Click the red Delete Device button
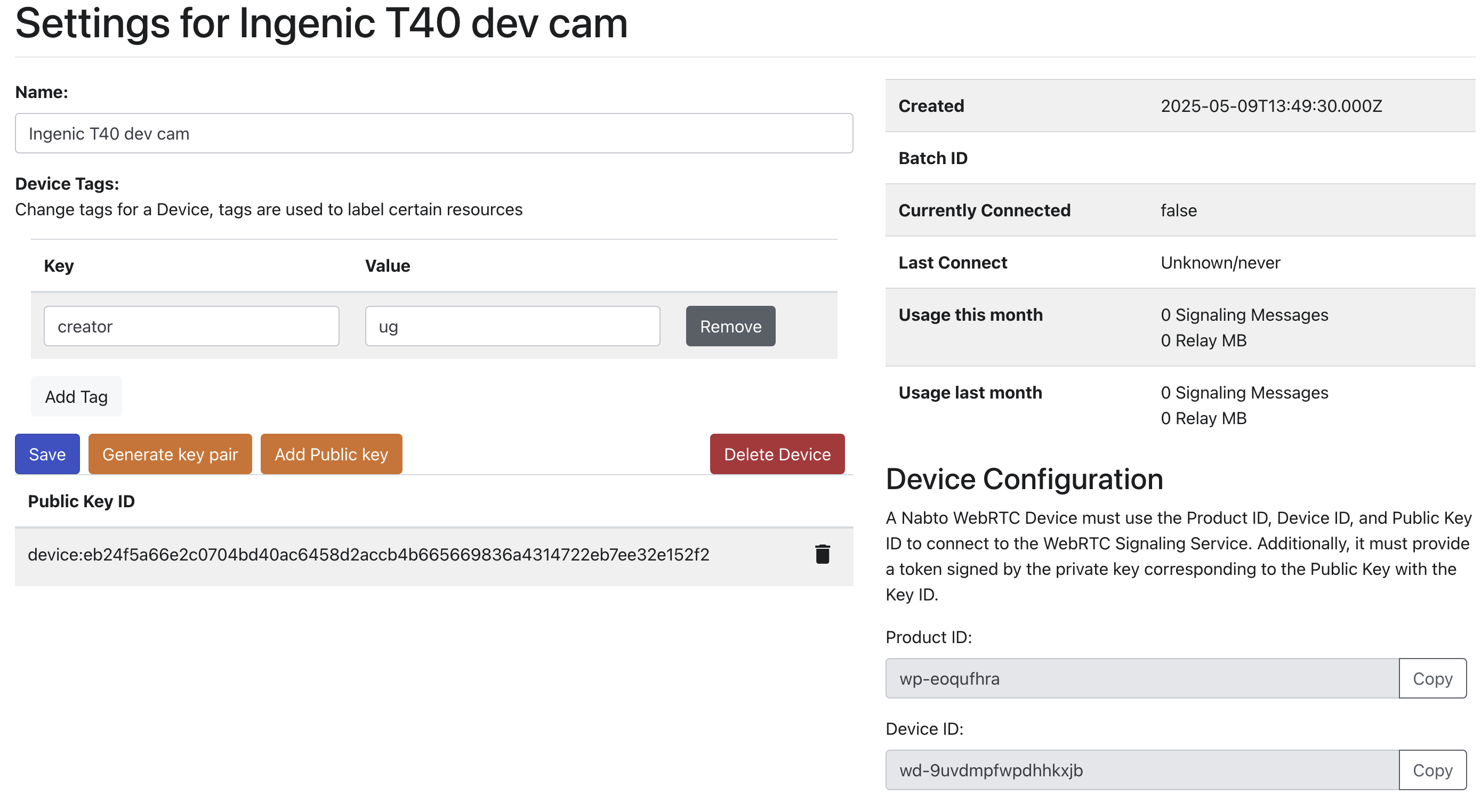Image resolution: width=1481 pixels, height=812 pixels. click(777, 454)
